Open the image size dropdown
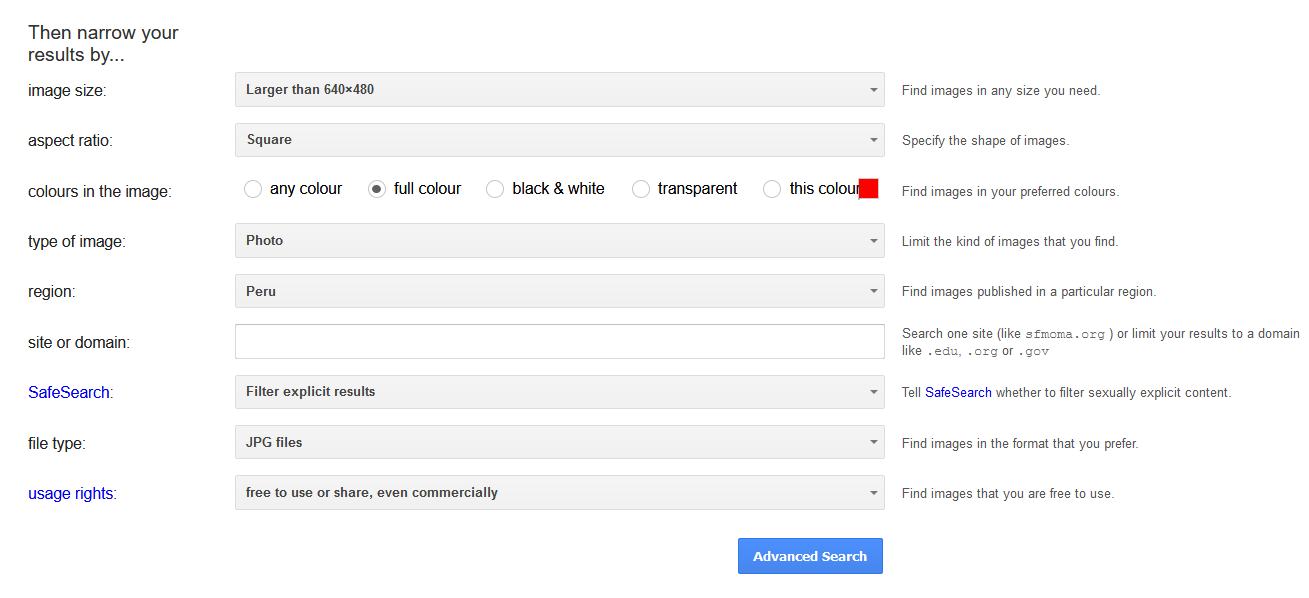 [x=559, y=90]
